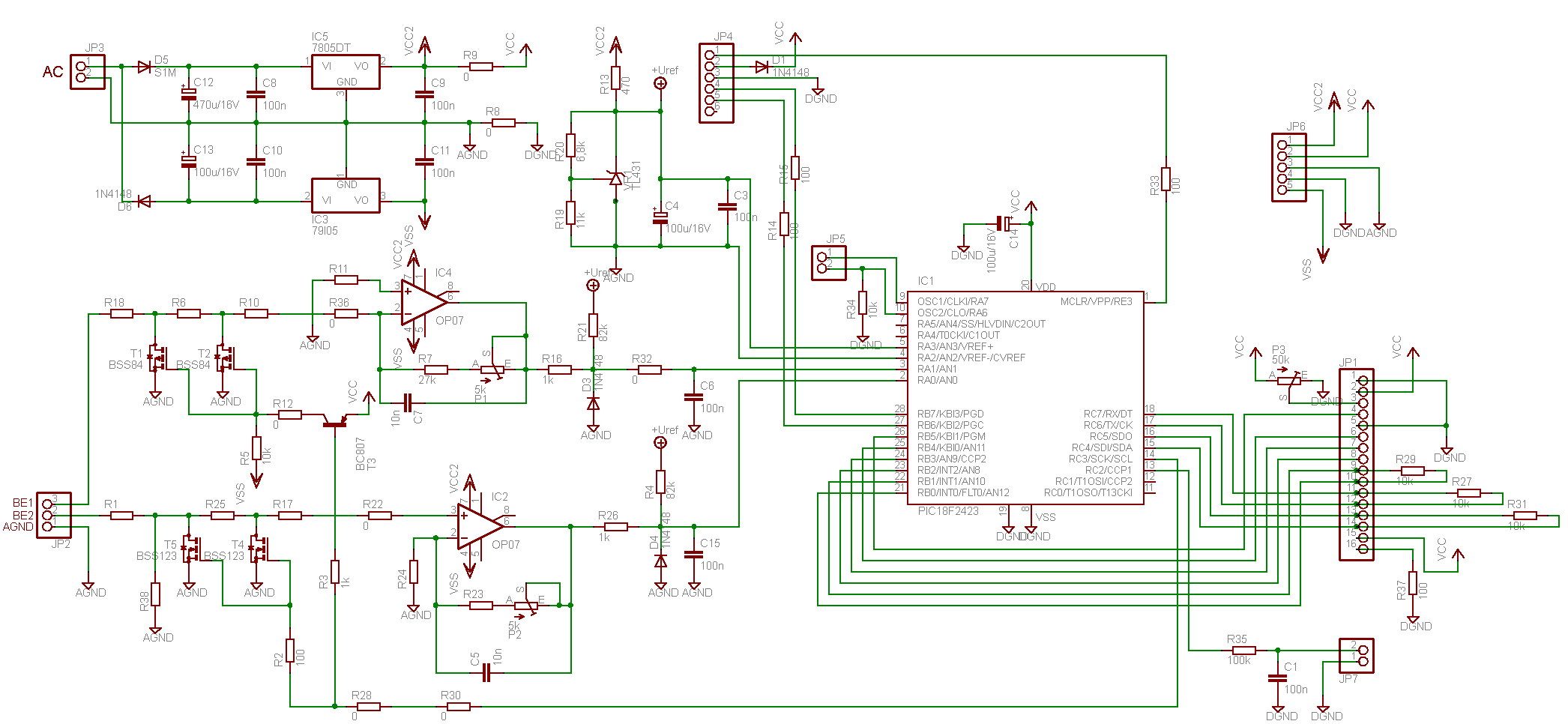Click the MCLR/VPP/RE3 pin label
Viewport: 1568px width, 724px height.
[1097, 301]
